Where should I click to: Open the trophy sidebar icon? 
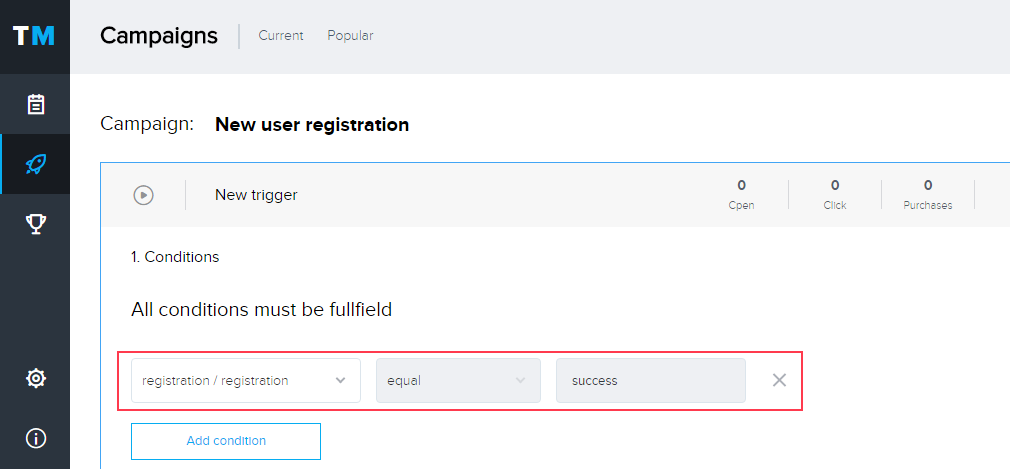35,224
